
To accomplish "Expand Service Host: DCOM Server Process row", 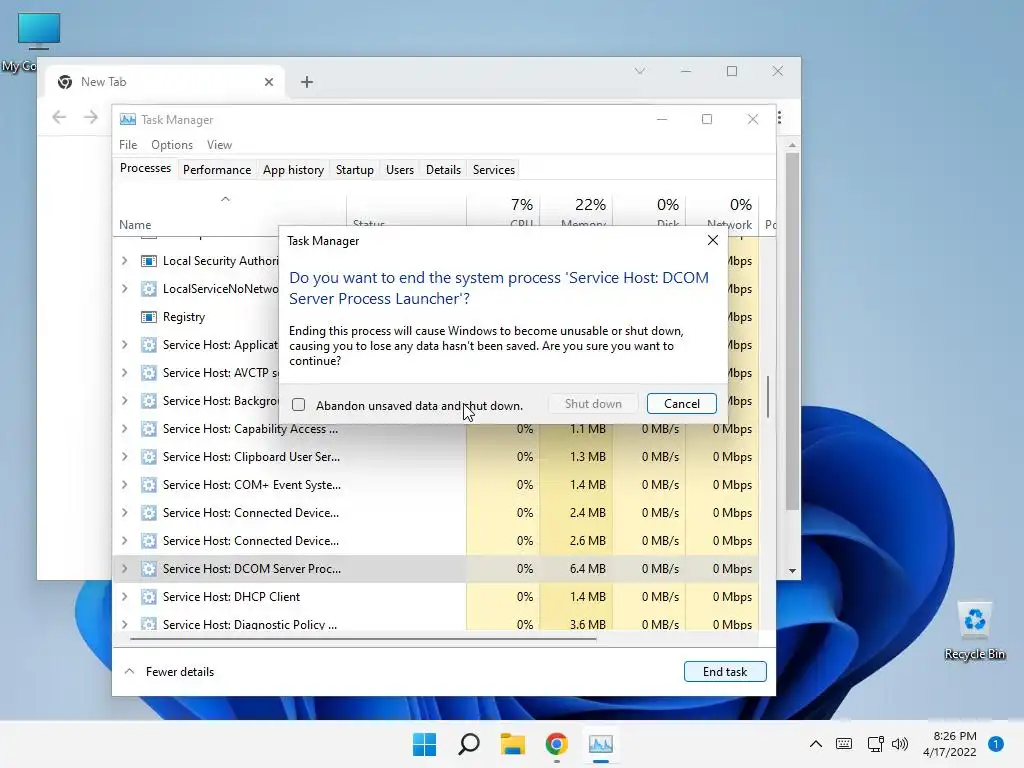I will pos(124,569).
